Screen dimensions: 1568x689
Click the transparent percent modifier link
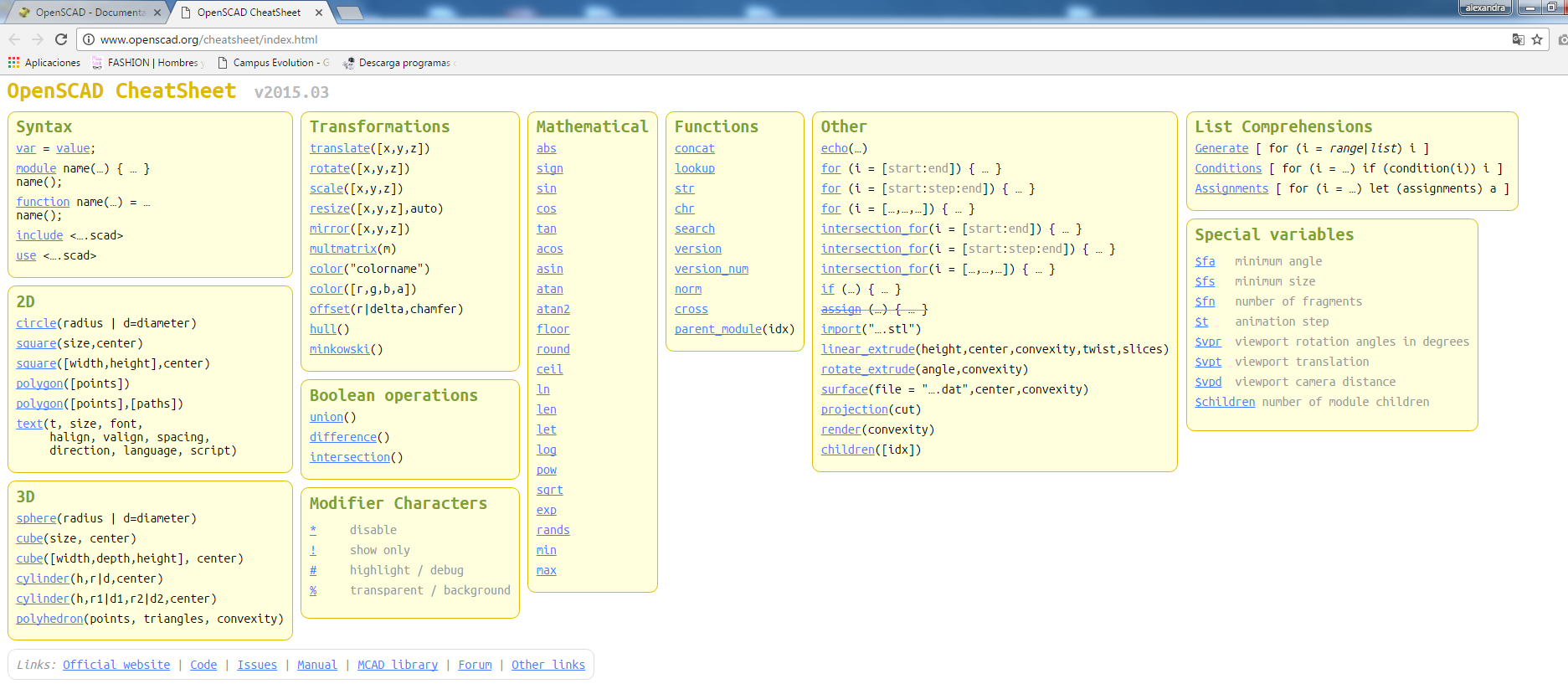pos(313,590)
